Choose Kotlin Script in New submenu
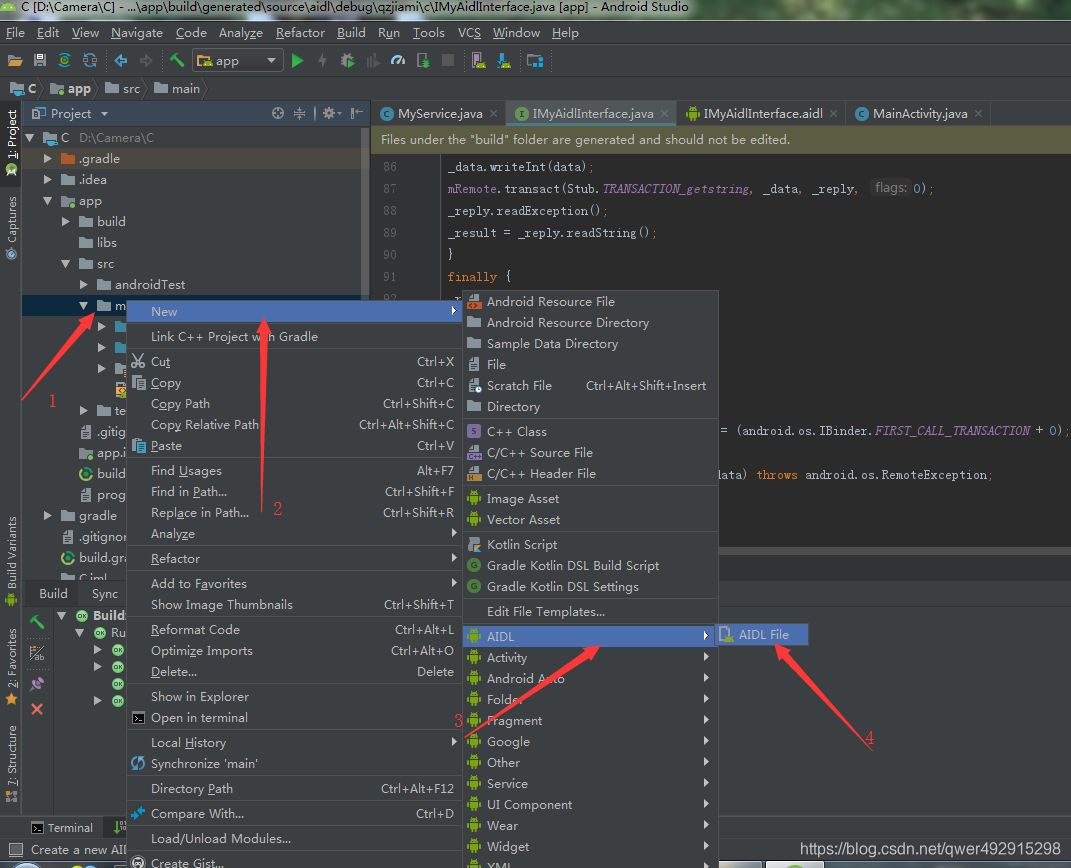1071x868 pixels. (591, 544)
